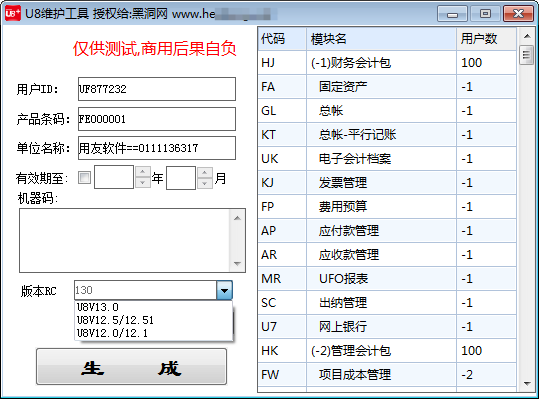Select the 总帐 module cell
This screenshot has height=399, width=539.
381,111
